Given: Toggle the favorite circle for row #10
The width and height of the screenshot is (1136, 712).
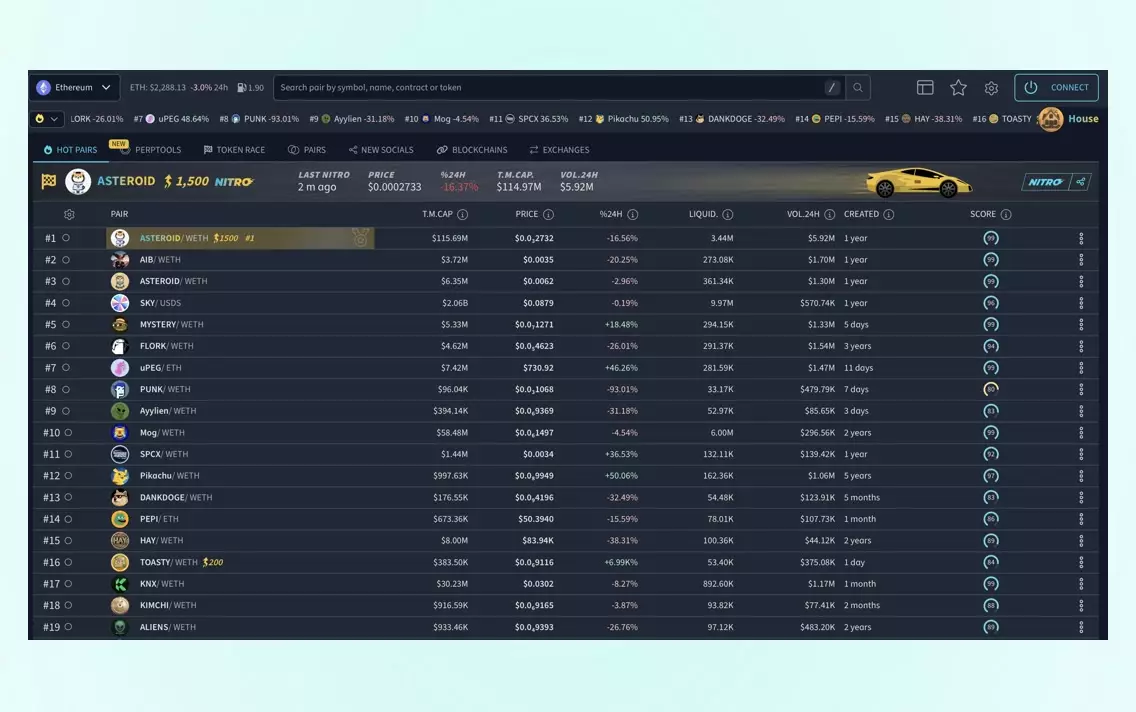Looking at the screenshot, I should [68, 432].
